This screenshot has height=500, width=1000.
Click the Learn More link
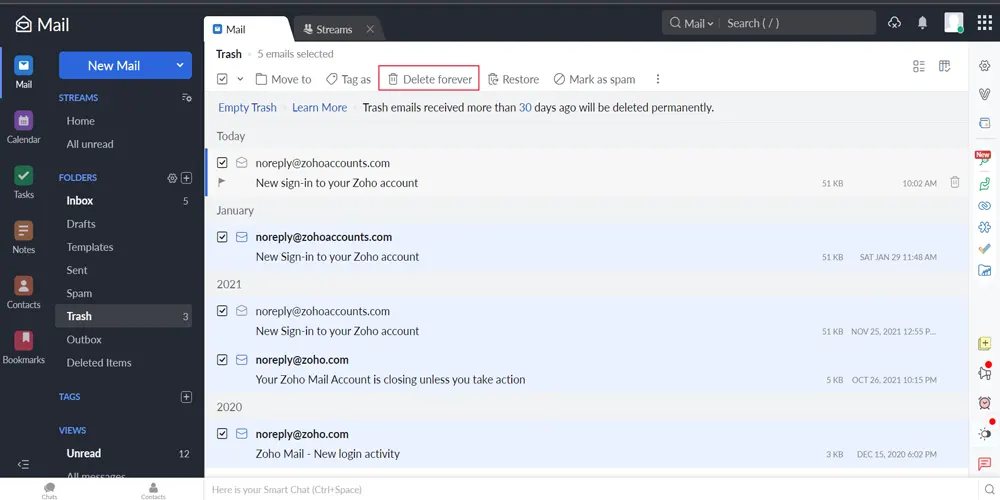pyautogui.click(x=320, y=107)
